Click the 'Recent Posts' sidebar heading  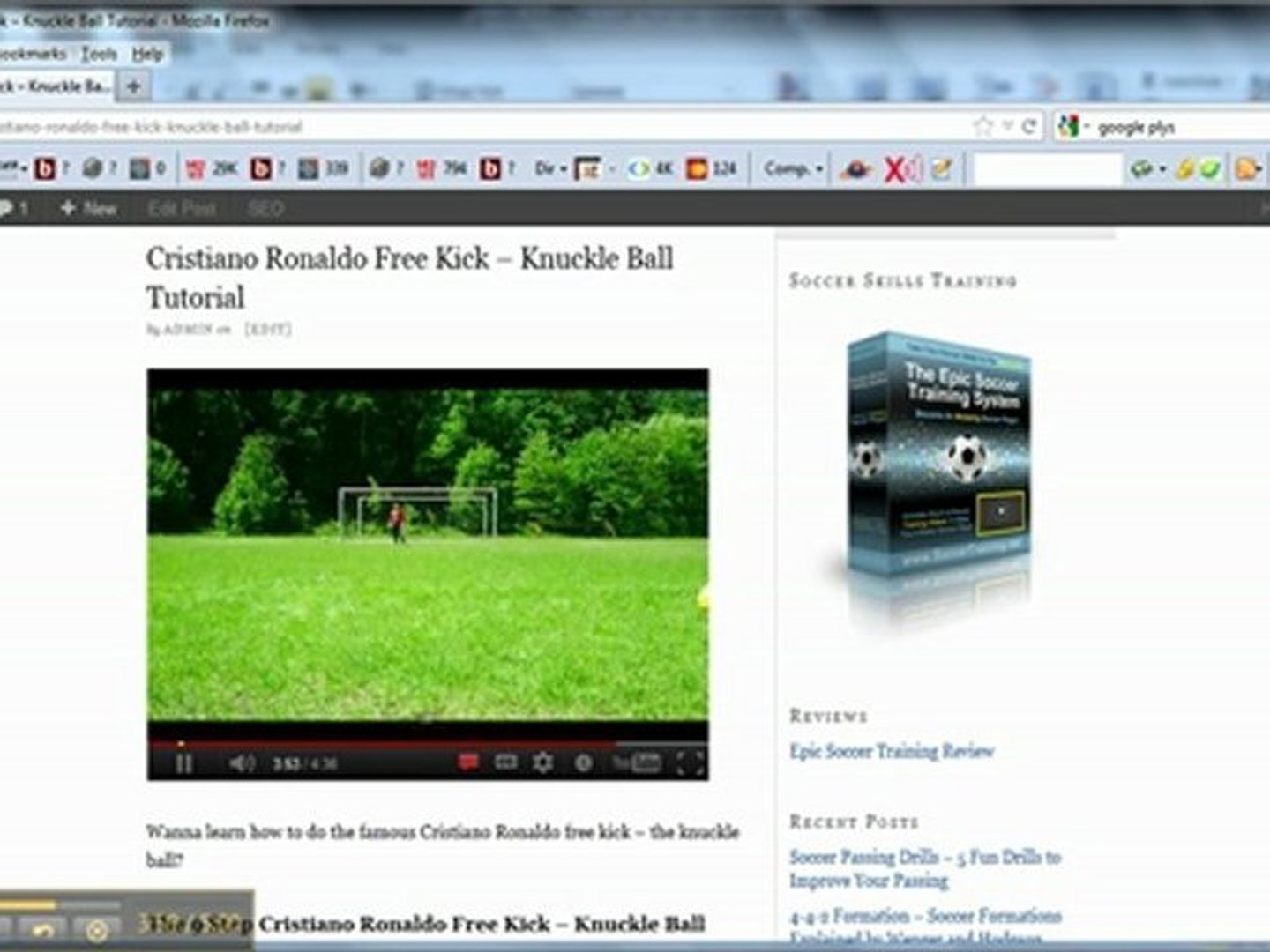click(x=854, y=822)
